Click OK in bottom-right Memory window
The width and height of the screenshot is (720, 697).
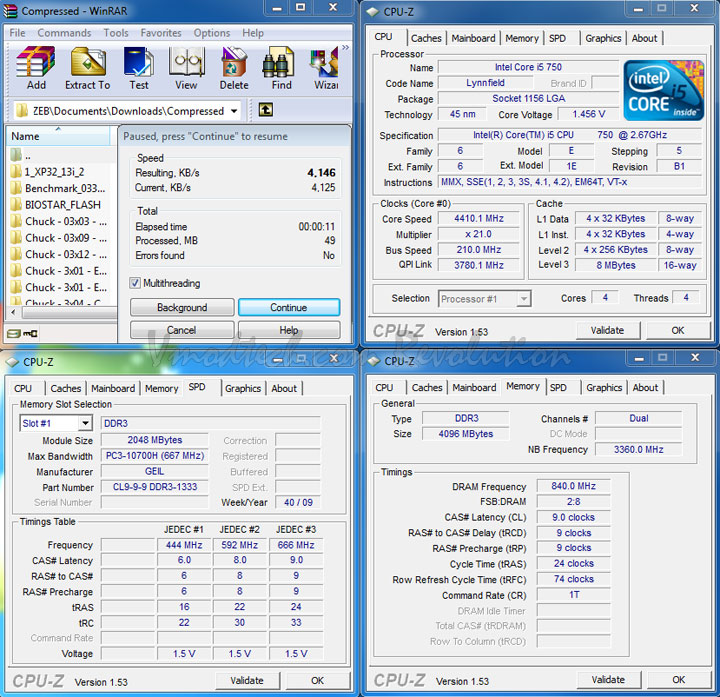(x=679, y=680)
